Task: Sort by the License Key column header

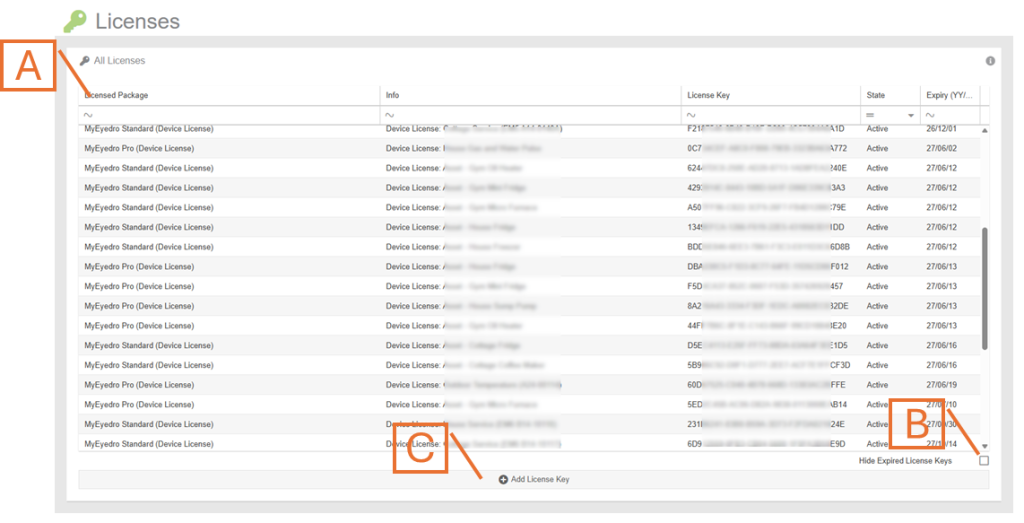Action: (771, 95)
